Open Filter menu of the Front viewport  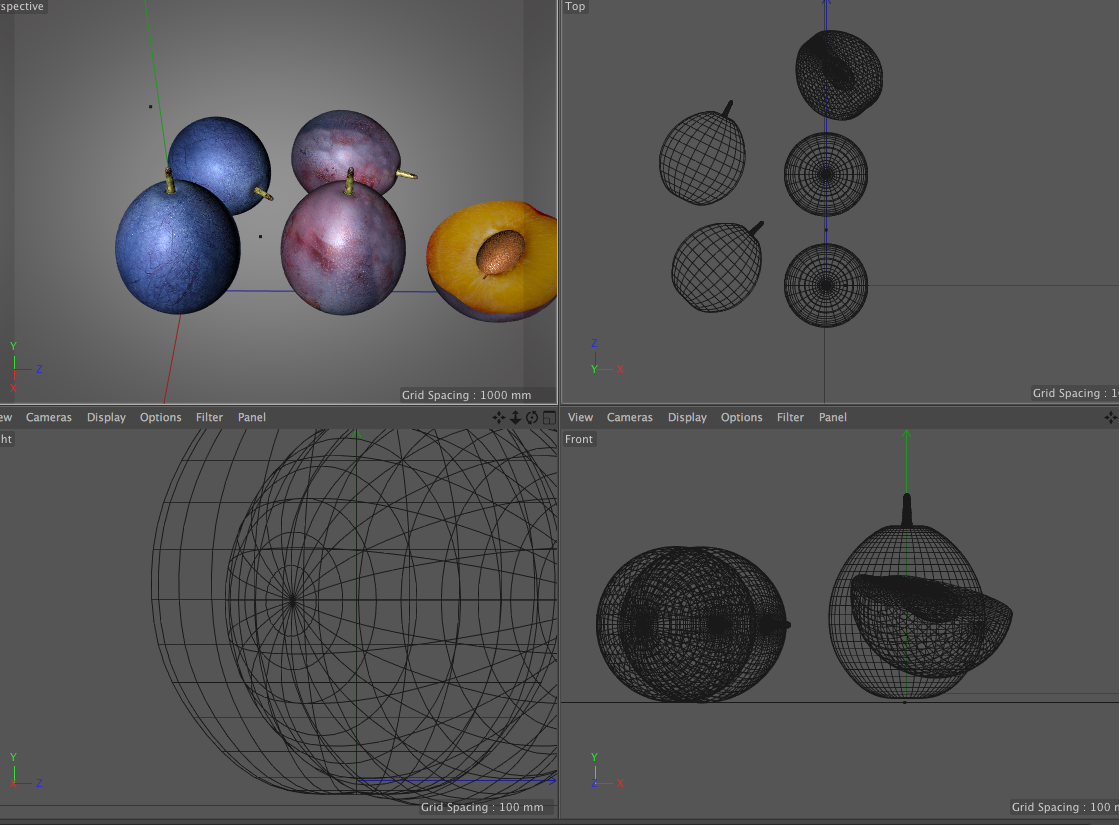(790, 417)
